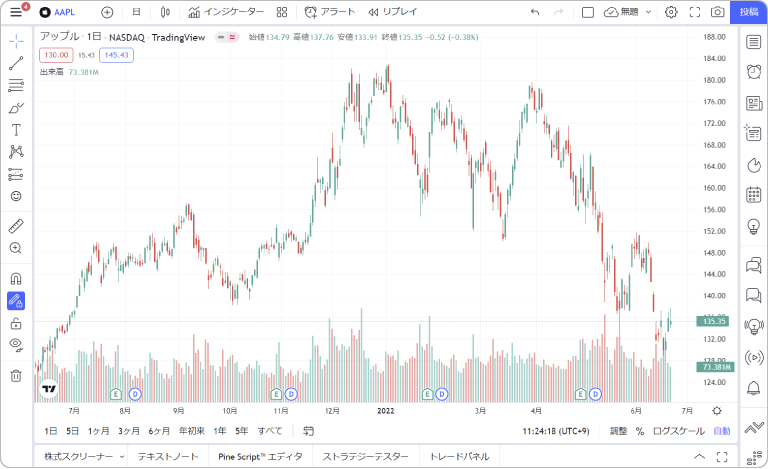Select the すべて date range
The width and height of the screenshot is (768, 469).
click(x=270, y=431)
